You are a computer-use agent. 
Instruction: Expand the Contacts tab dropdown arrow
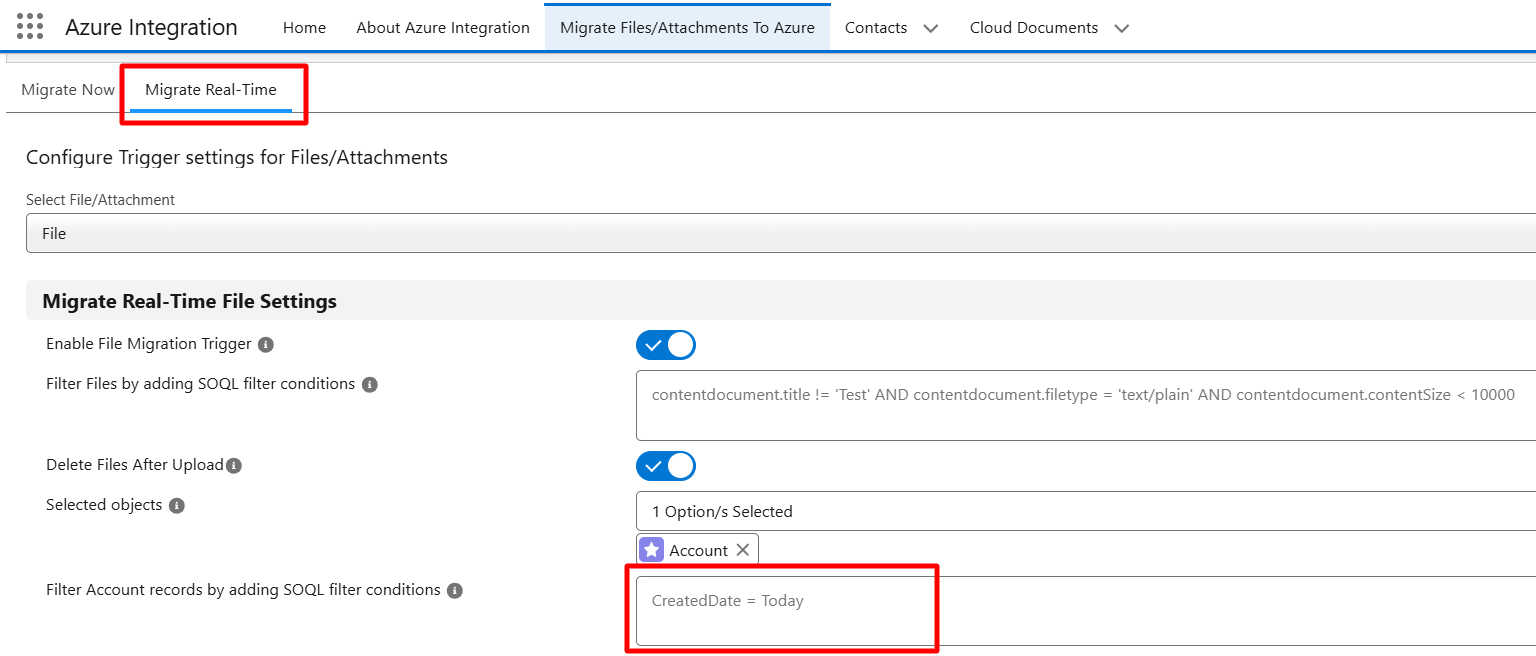930,28
